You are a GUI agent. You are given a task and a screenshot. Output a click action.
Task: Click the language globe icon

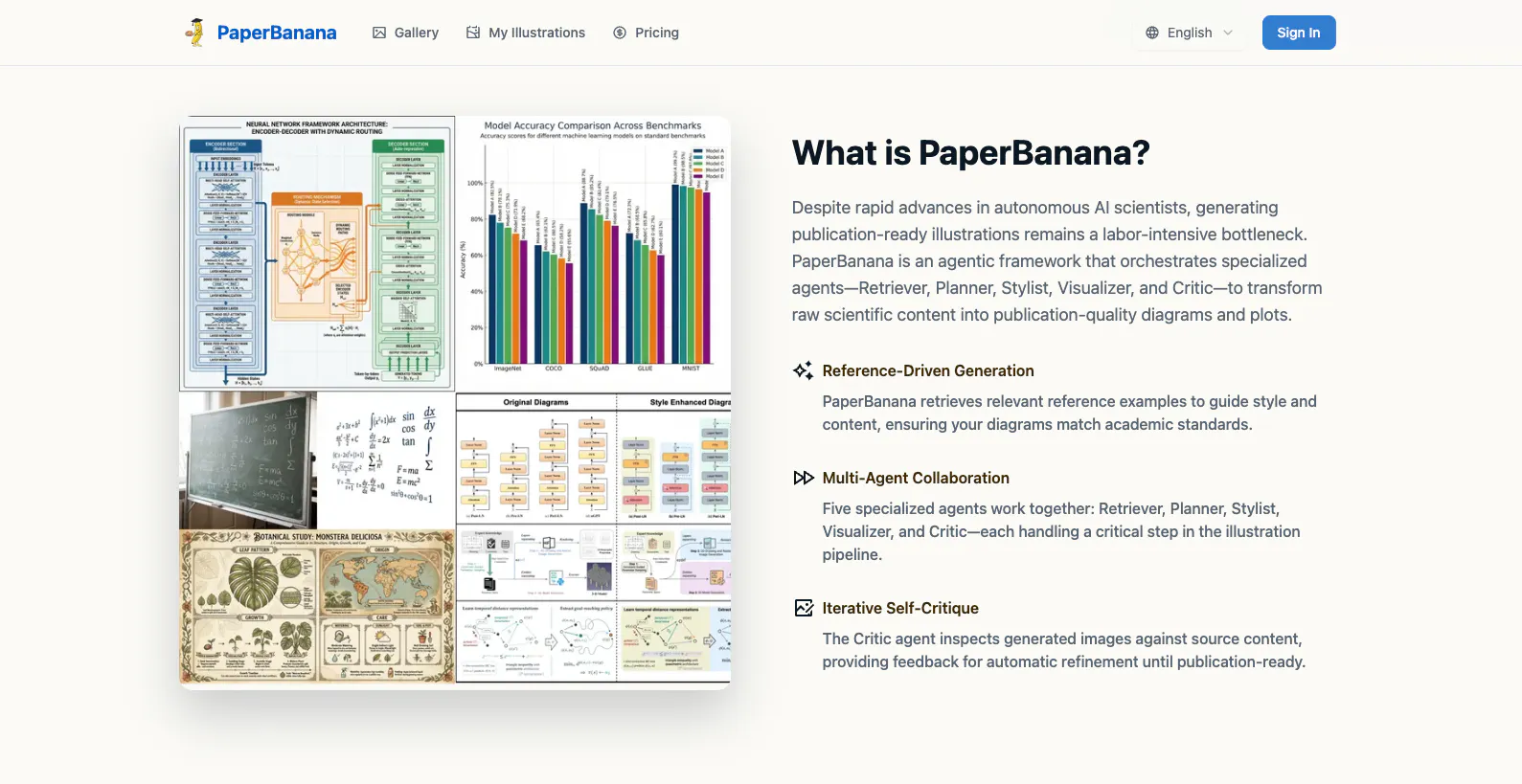pos(1152,33)
